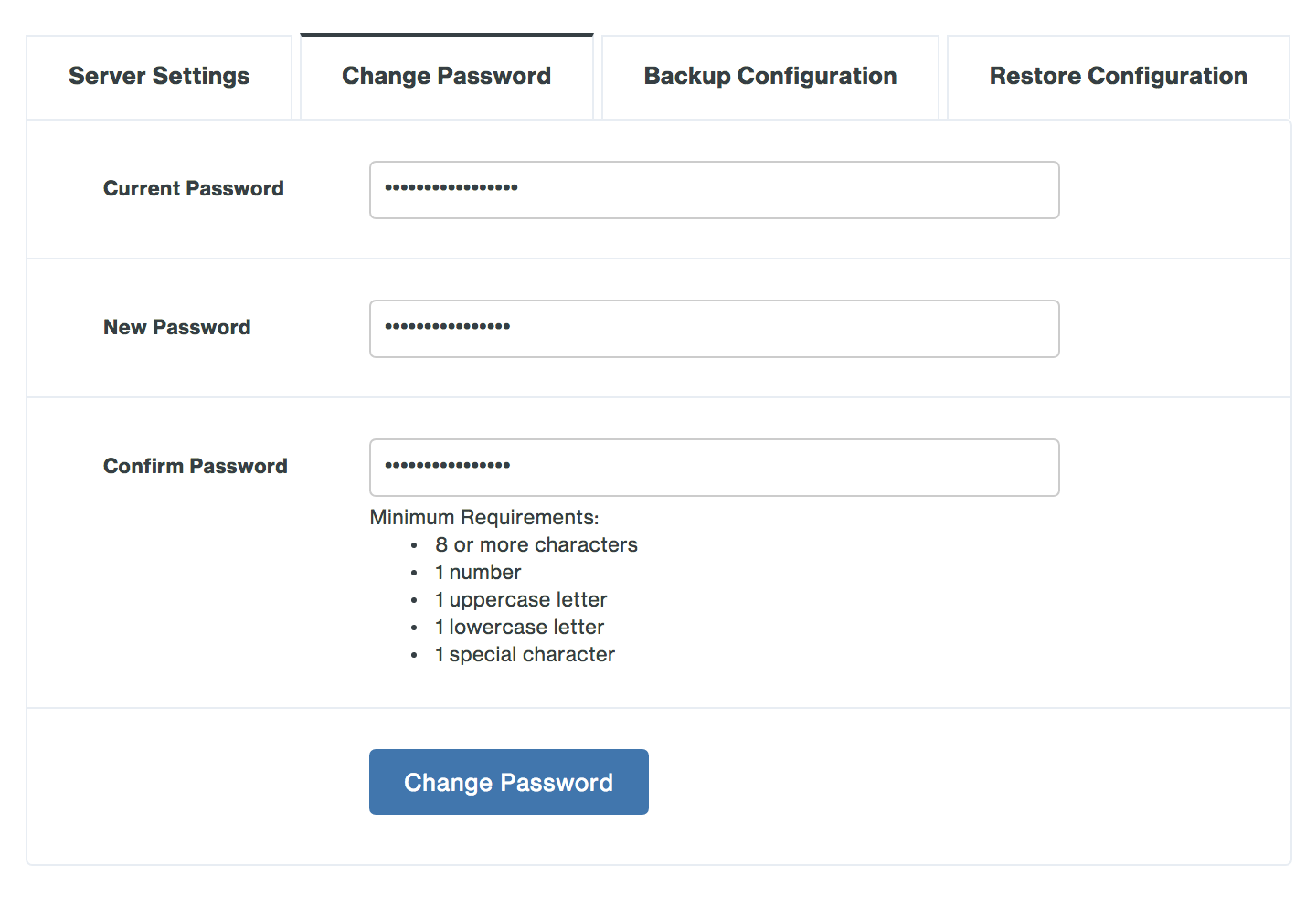Click the Confirm Password input field

(714, 468)
